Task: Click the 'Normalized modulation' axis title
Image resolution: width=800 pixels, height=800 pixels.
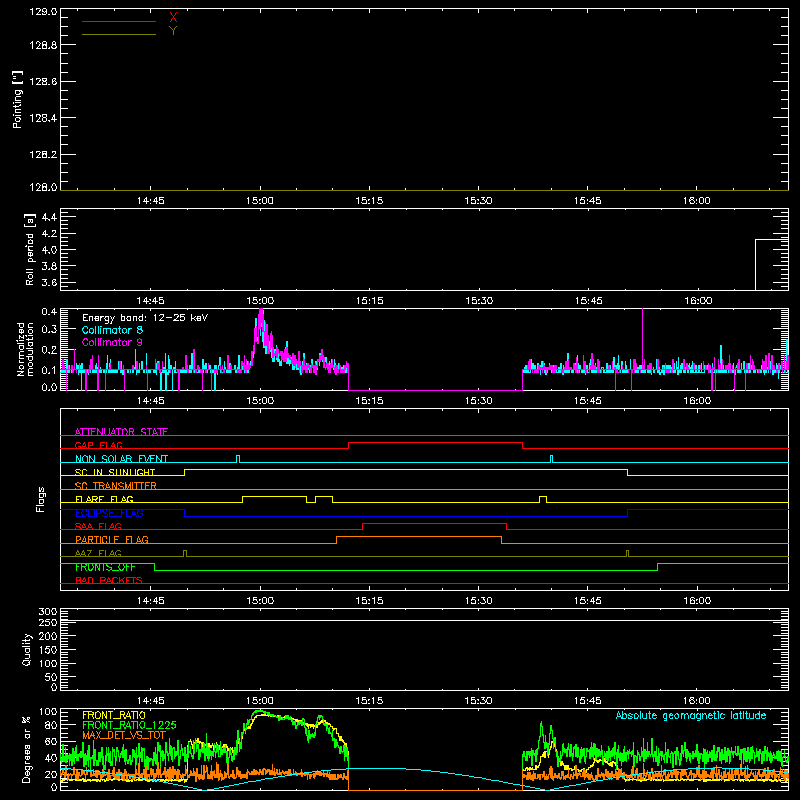Action: click(25, 349)
